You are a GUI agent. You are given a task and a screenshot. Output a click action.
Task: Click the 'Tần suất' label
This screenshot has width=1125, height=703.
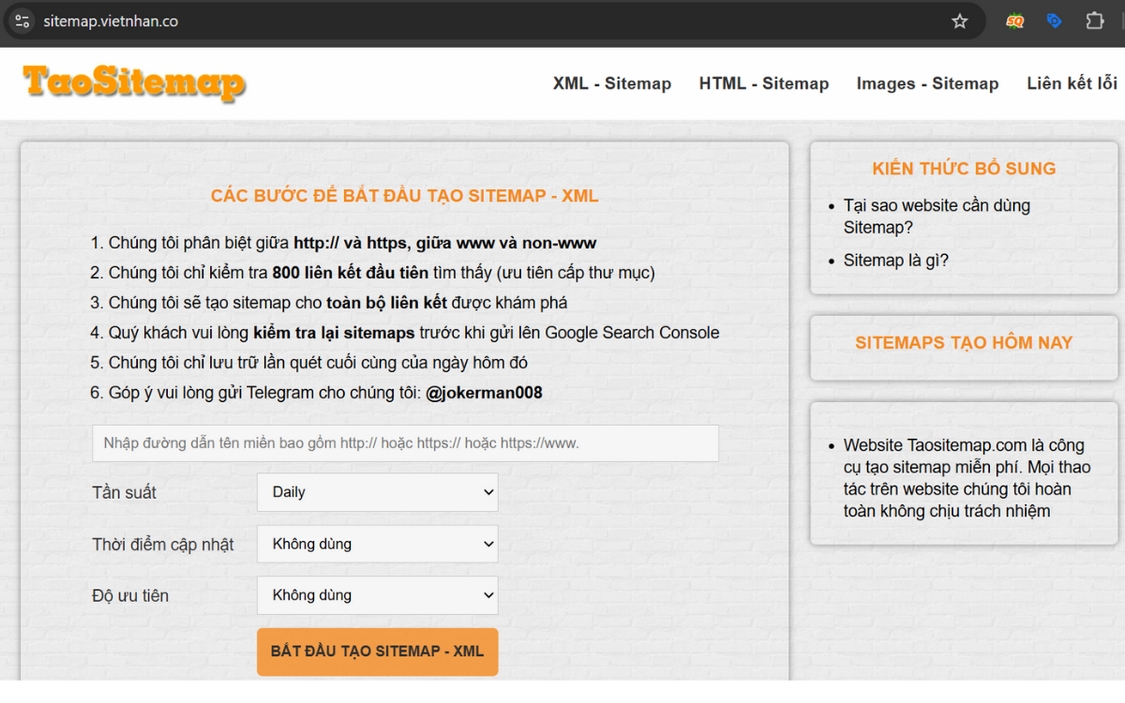pyautogui.click(x=124, y=493)
